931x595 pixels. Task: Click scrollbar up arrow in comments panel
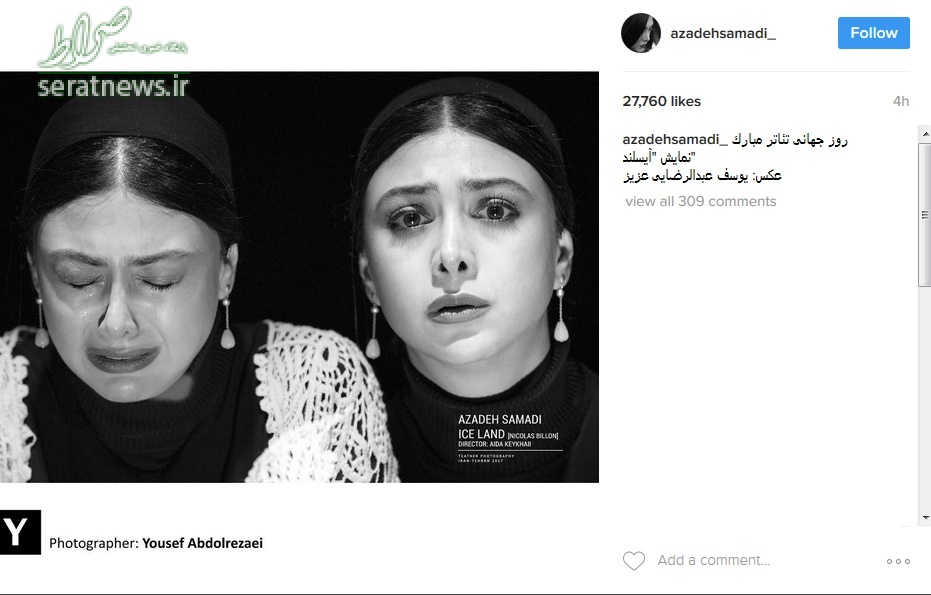tap(925, 135)
